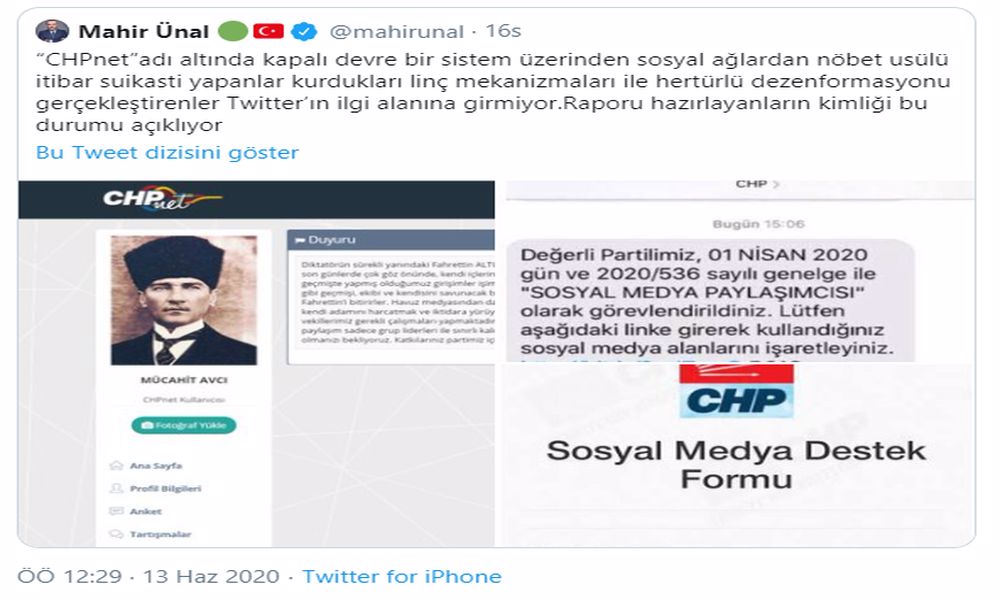Click Bu Tweet dizisini göster link
The height and width of the screenshot is (600, 1000).
(167, 152)
